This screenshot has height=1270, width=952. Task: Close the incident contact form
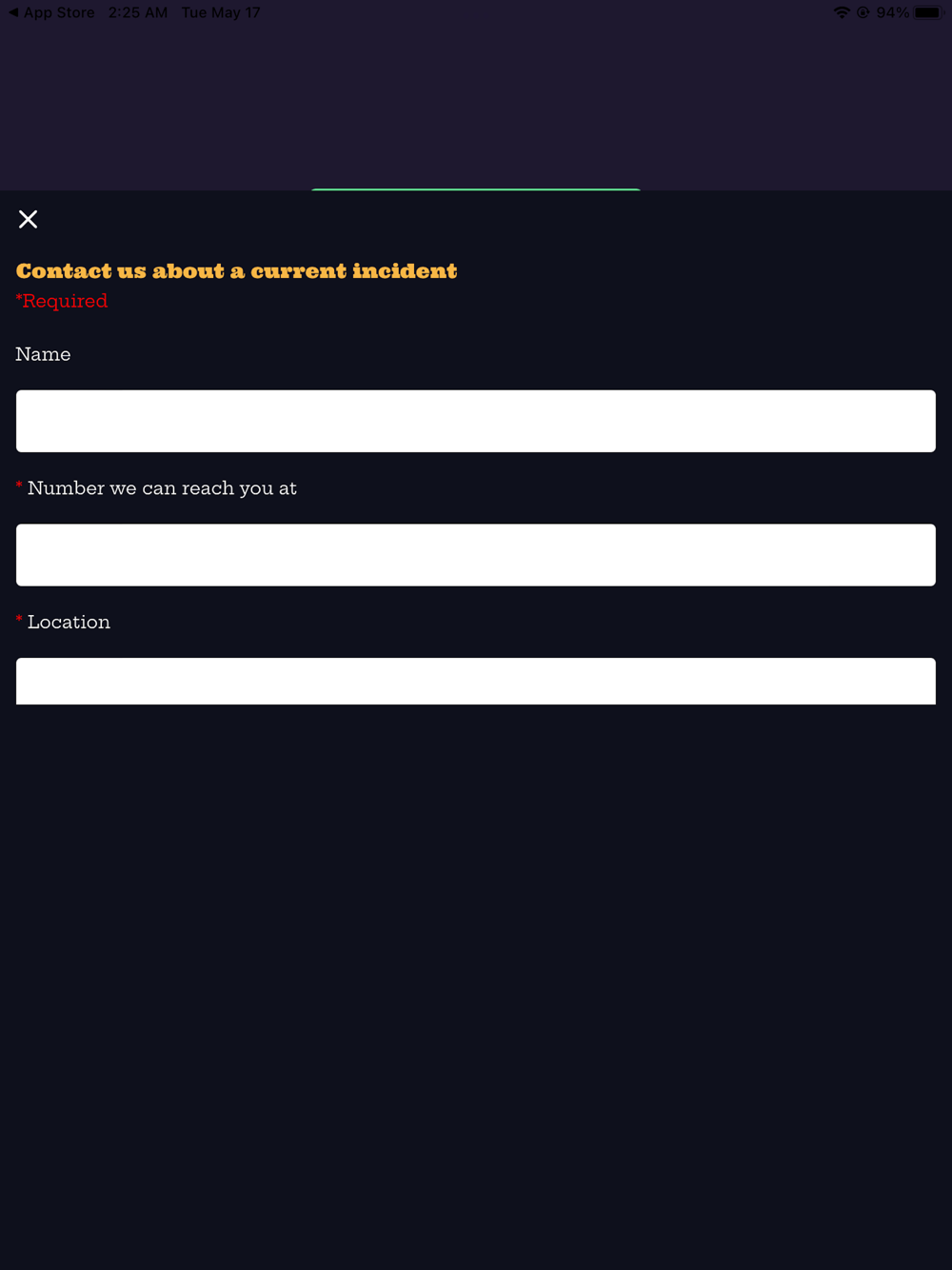[29, 220]
